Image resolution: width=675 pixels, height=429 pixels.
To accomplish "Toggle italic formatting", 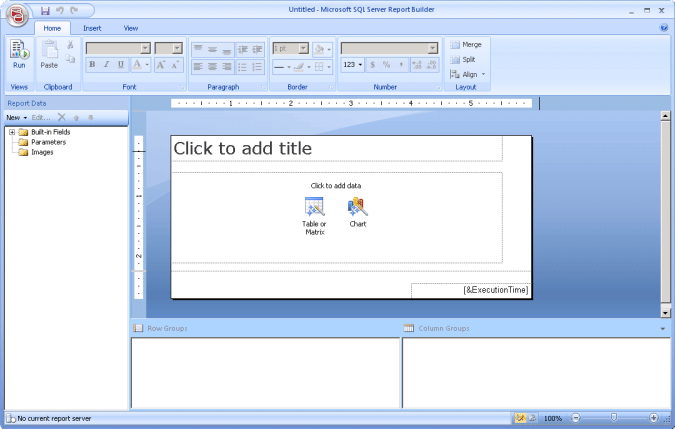I will pos(106,65).
